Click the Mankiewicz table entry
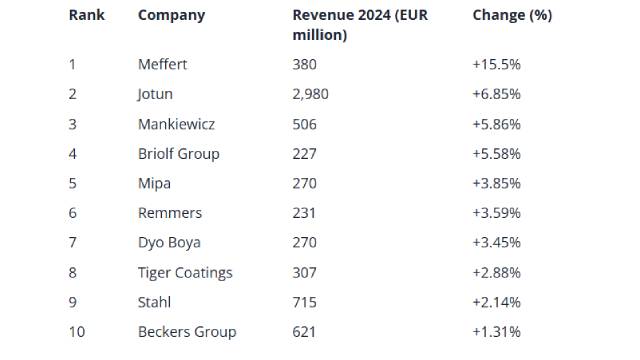 (176, 124)
